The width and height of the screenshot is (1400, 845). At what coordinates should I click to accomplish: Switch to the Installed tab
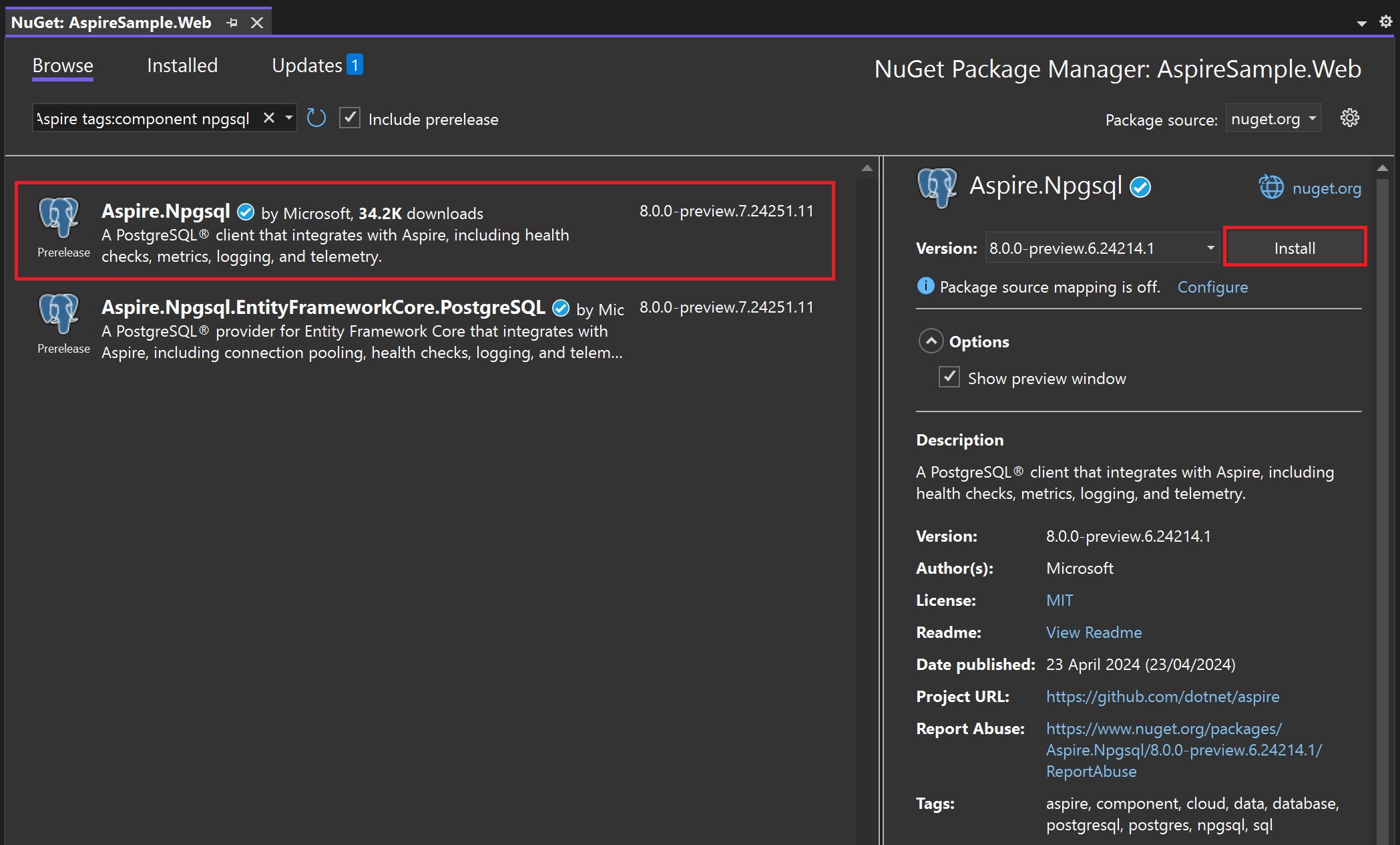[182, 65]
